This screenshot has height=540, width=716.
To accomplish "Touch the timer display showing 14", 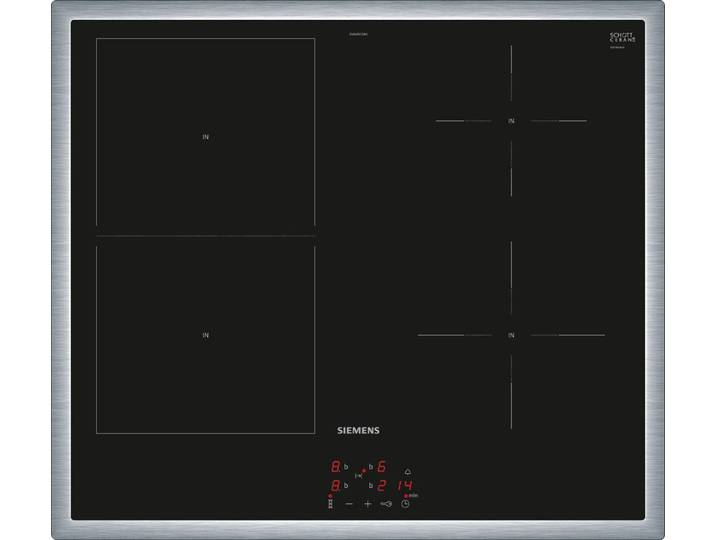I will tap(405, 486).
